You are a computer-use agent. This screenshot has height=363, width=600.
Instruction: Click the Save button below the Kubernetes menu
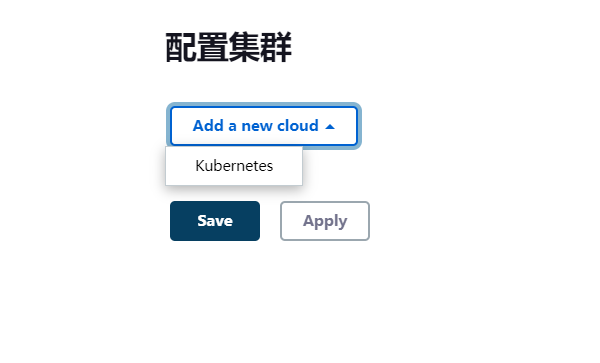click(215, 221)
